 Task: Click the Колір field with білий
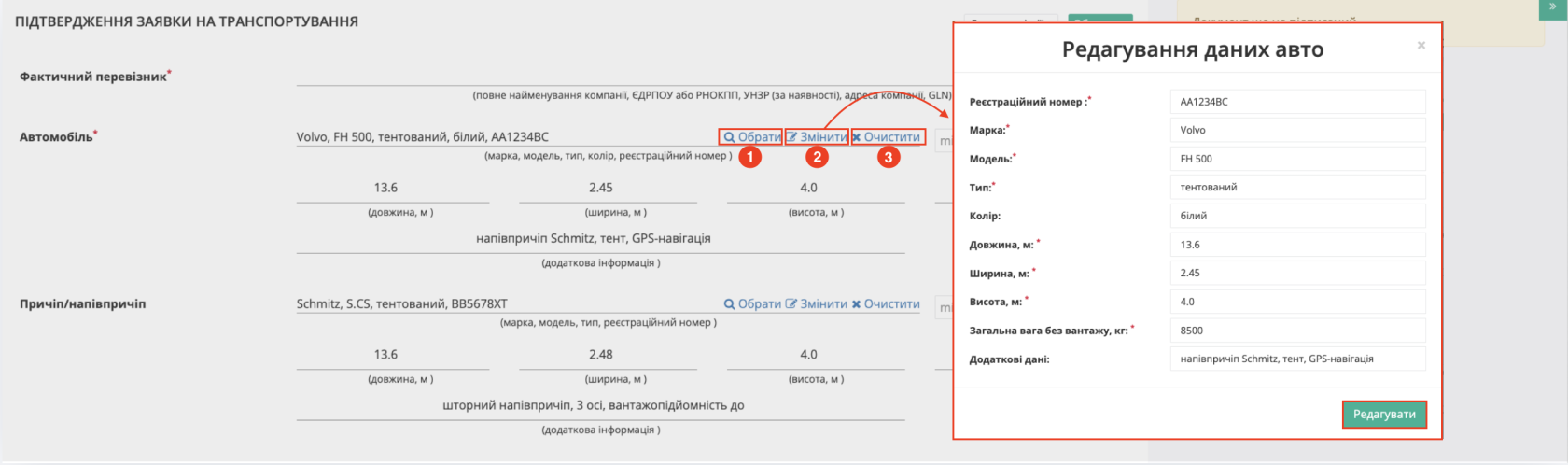(1297, 216)
